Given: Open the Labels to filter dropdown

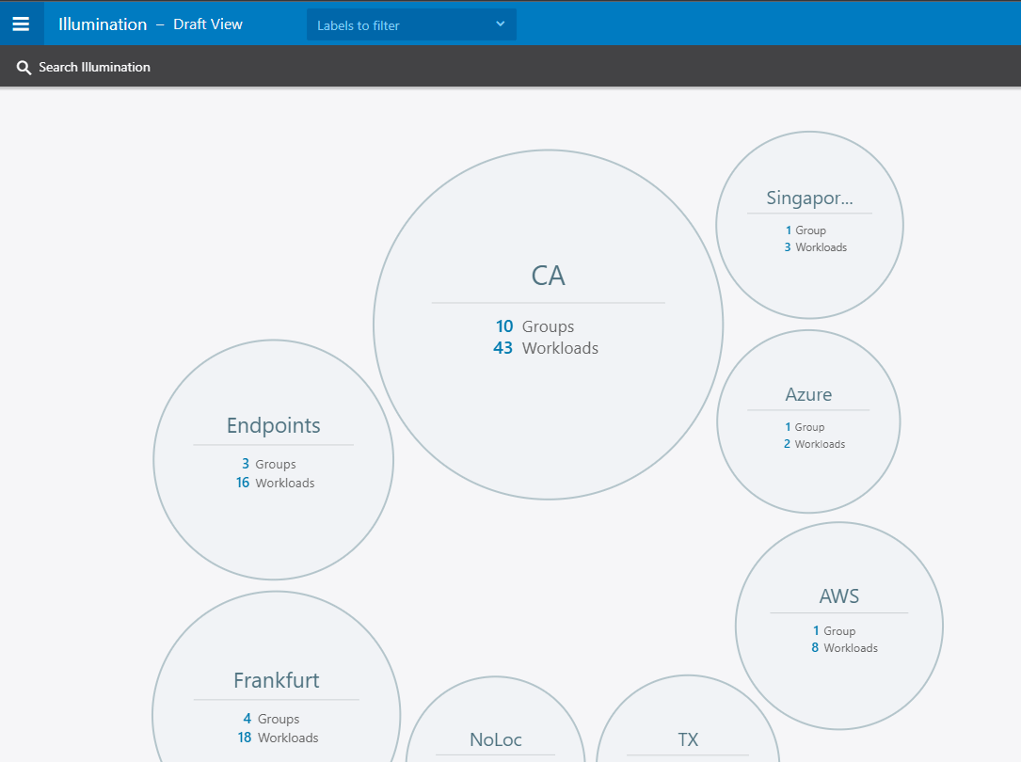Looking at the screenshot, I should click(411, 25).
